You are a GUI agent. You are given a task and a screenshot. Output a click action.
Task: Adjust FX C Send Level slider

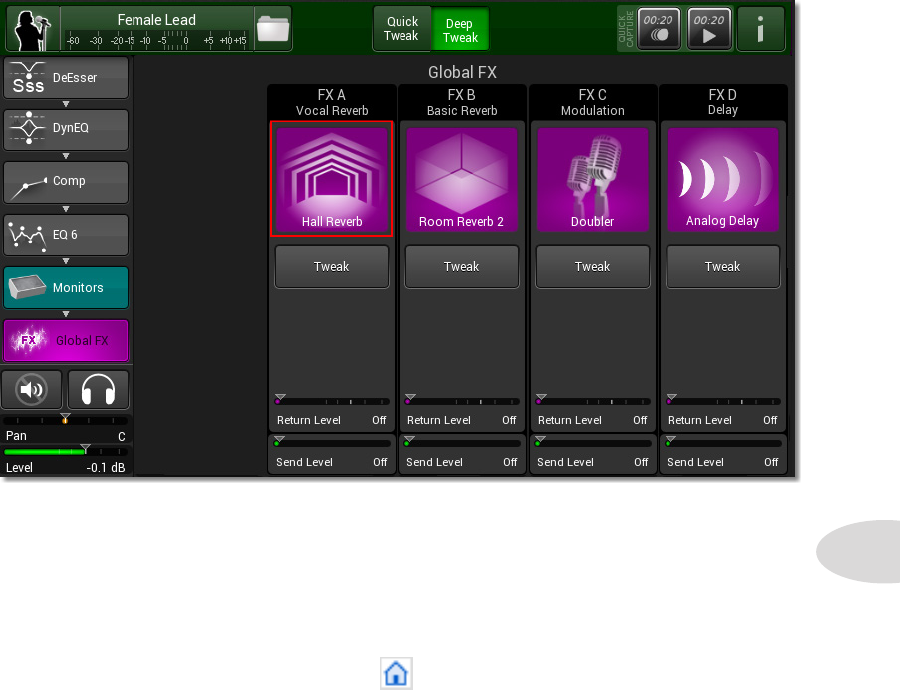point(593,443)
